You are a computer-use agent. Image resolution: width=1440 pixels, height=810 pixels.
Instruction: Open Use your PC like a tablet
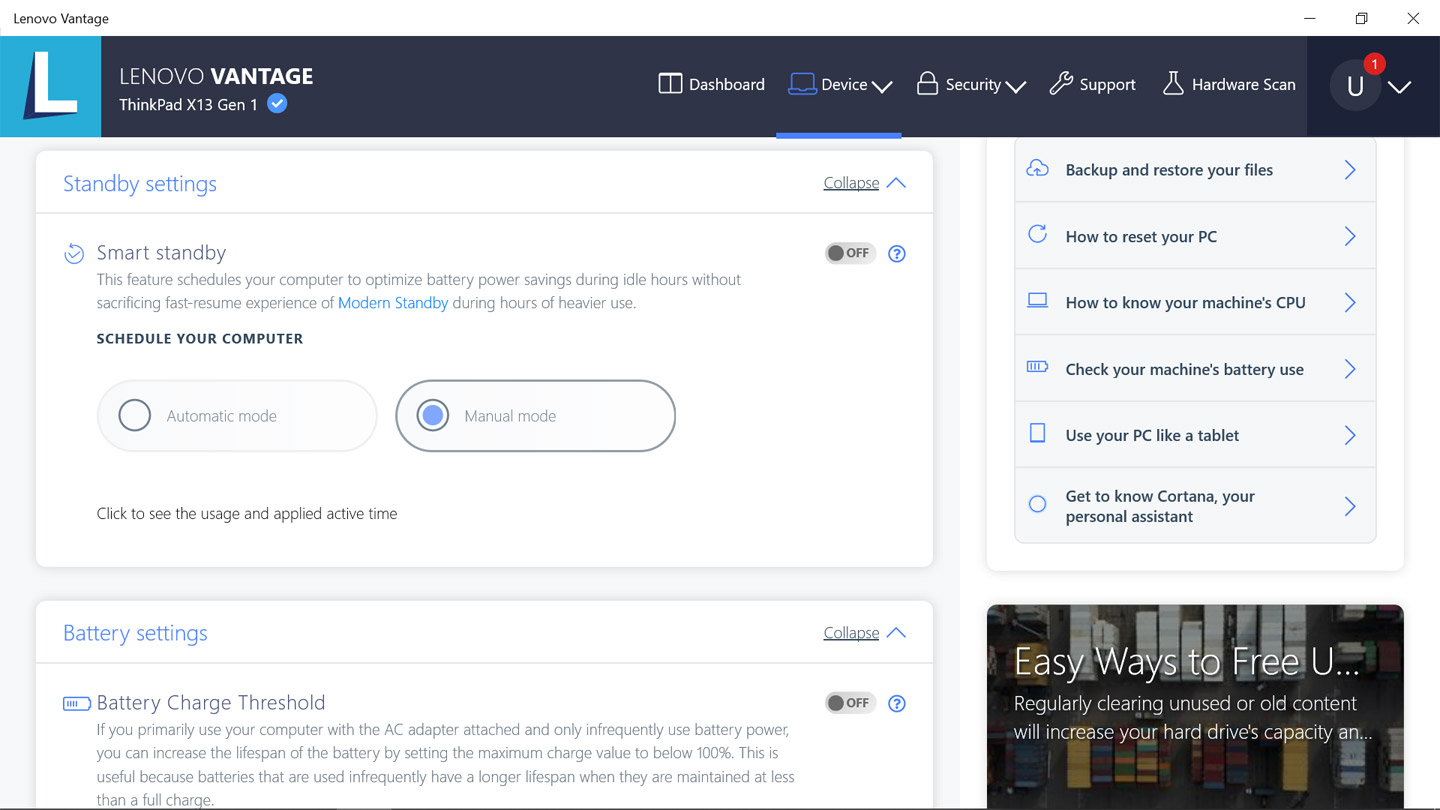pyautogui.click(x=1195, y=435)
